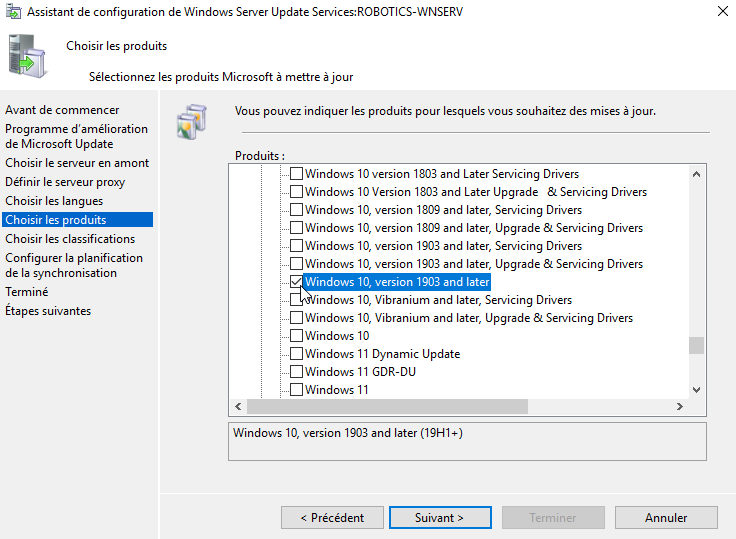Open the Étapes suivantes step
This screenshot has height=539, width=736.
coord(48,311)
